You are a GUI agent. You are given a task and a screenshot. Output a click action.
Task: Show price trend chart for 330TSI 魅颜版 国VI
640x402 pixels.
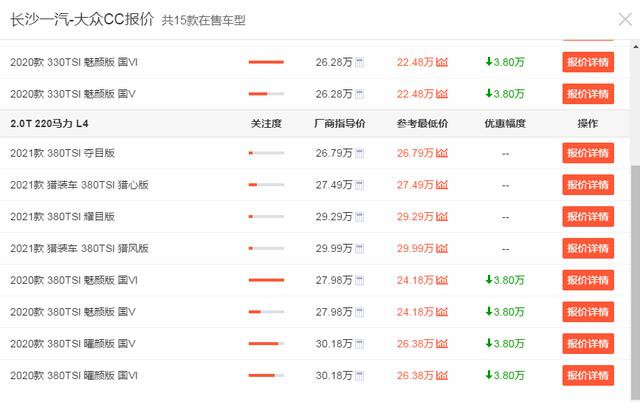tap(442, 62)
